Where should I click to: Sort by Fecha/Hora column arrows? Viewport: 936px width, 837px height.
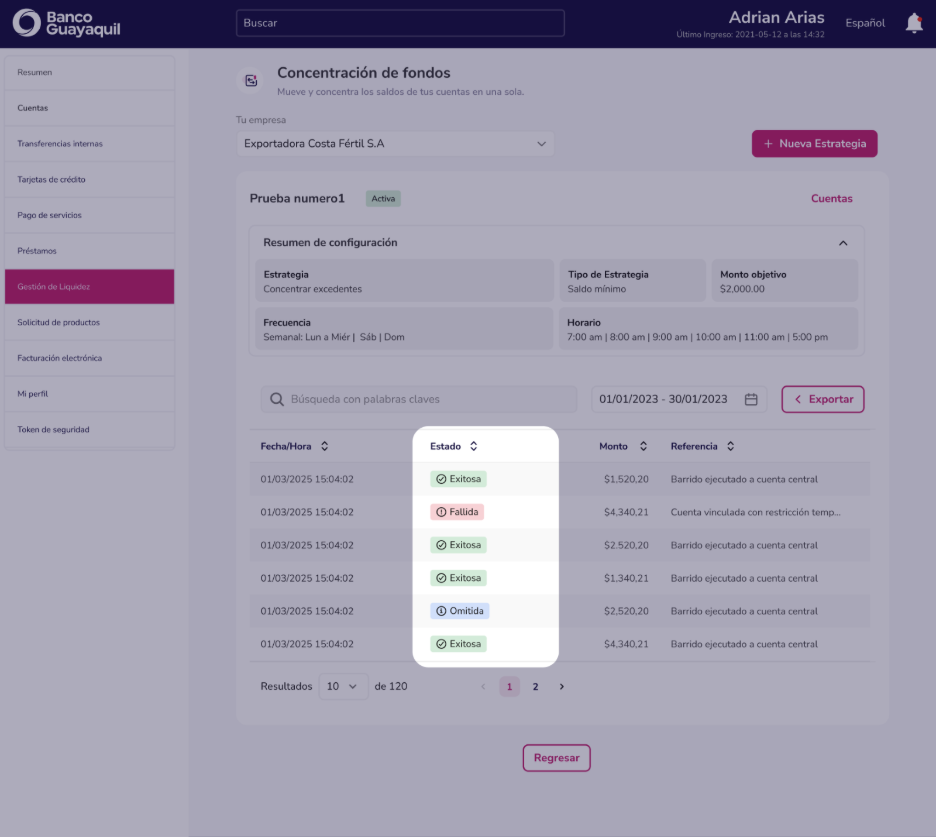324,446
